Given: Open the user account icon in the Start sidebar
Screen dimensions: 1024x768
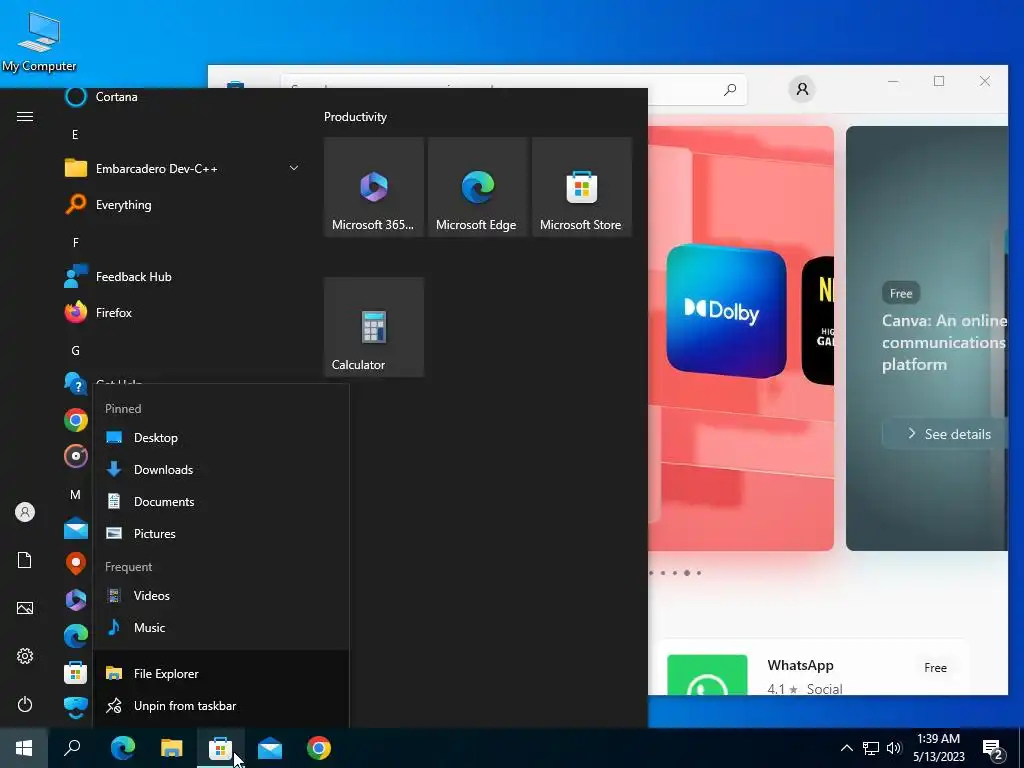Looking at the screenshot, I should [x=25, y=512].
